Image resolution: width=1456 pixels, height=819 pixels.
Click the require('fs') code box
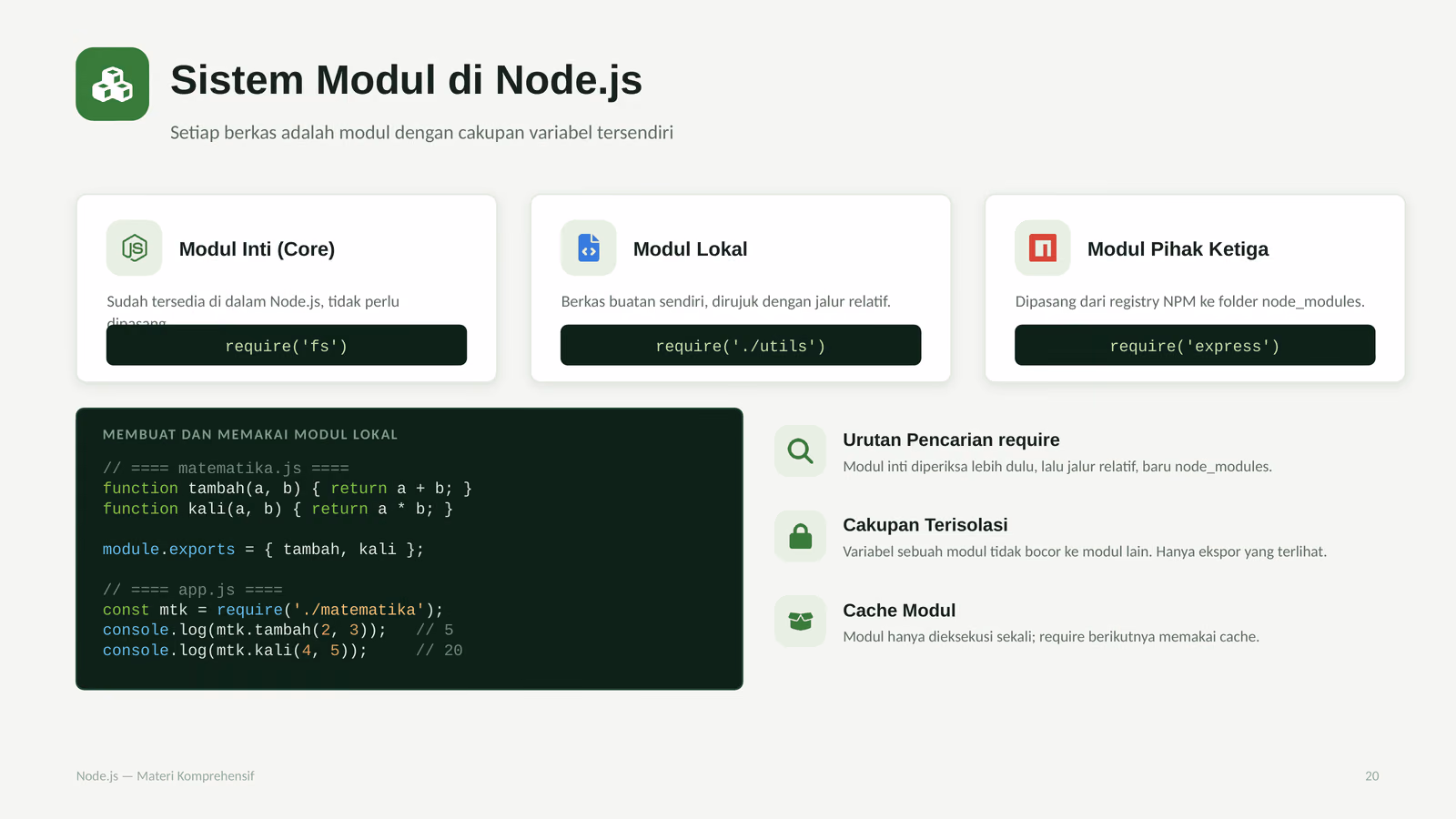point(287,345)
